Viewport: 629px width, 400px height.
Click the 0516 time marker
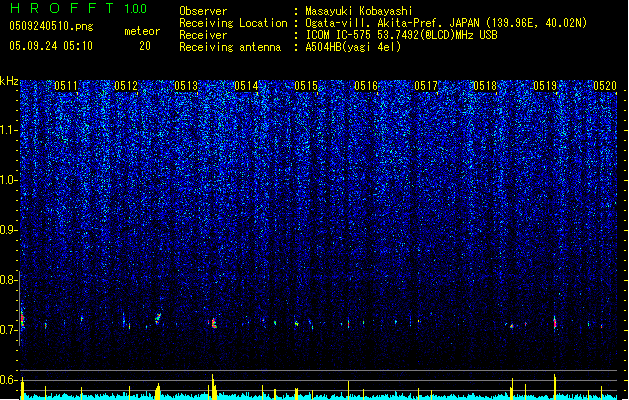pos(366,86)
